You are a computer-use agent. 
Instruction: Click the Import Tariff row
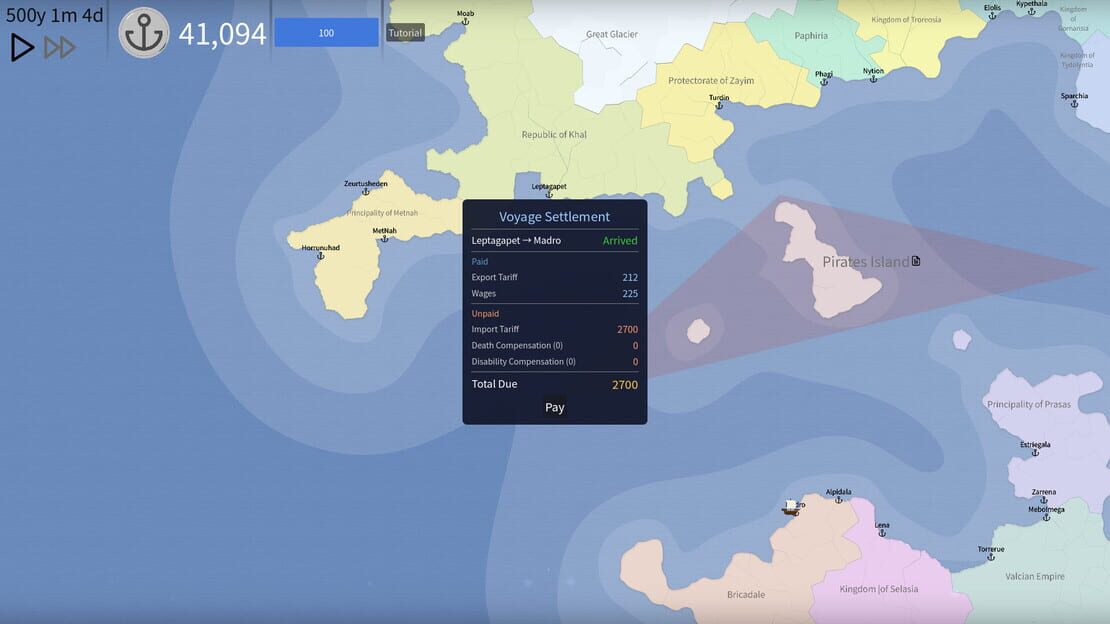(554, 329)
